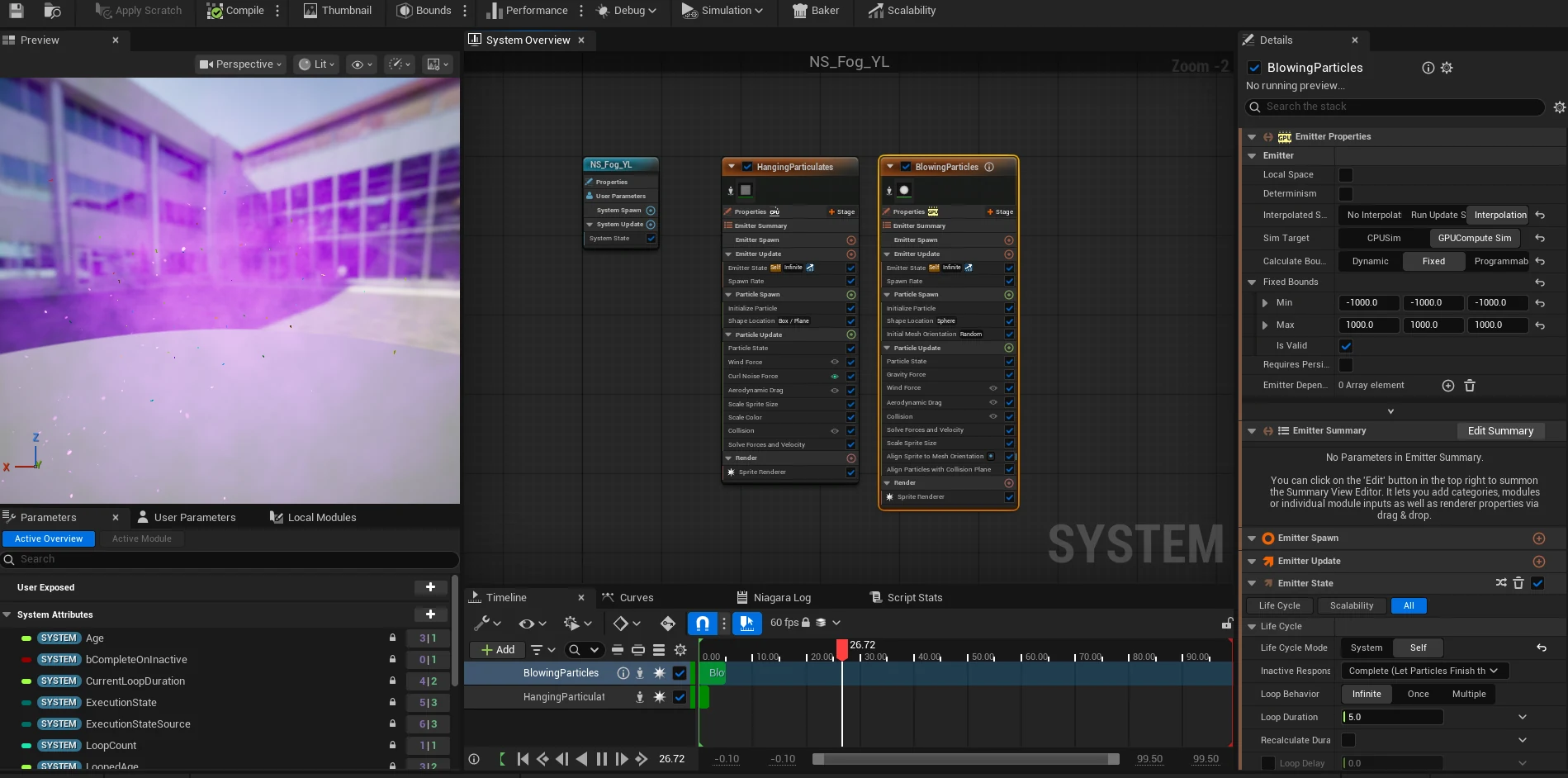Reset Life Cycle Mode to default
The height and width of the screenshot is (778, 1568).
point(1541,648)
